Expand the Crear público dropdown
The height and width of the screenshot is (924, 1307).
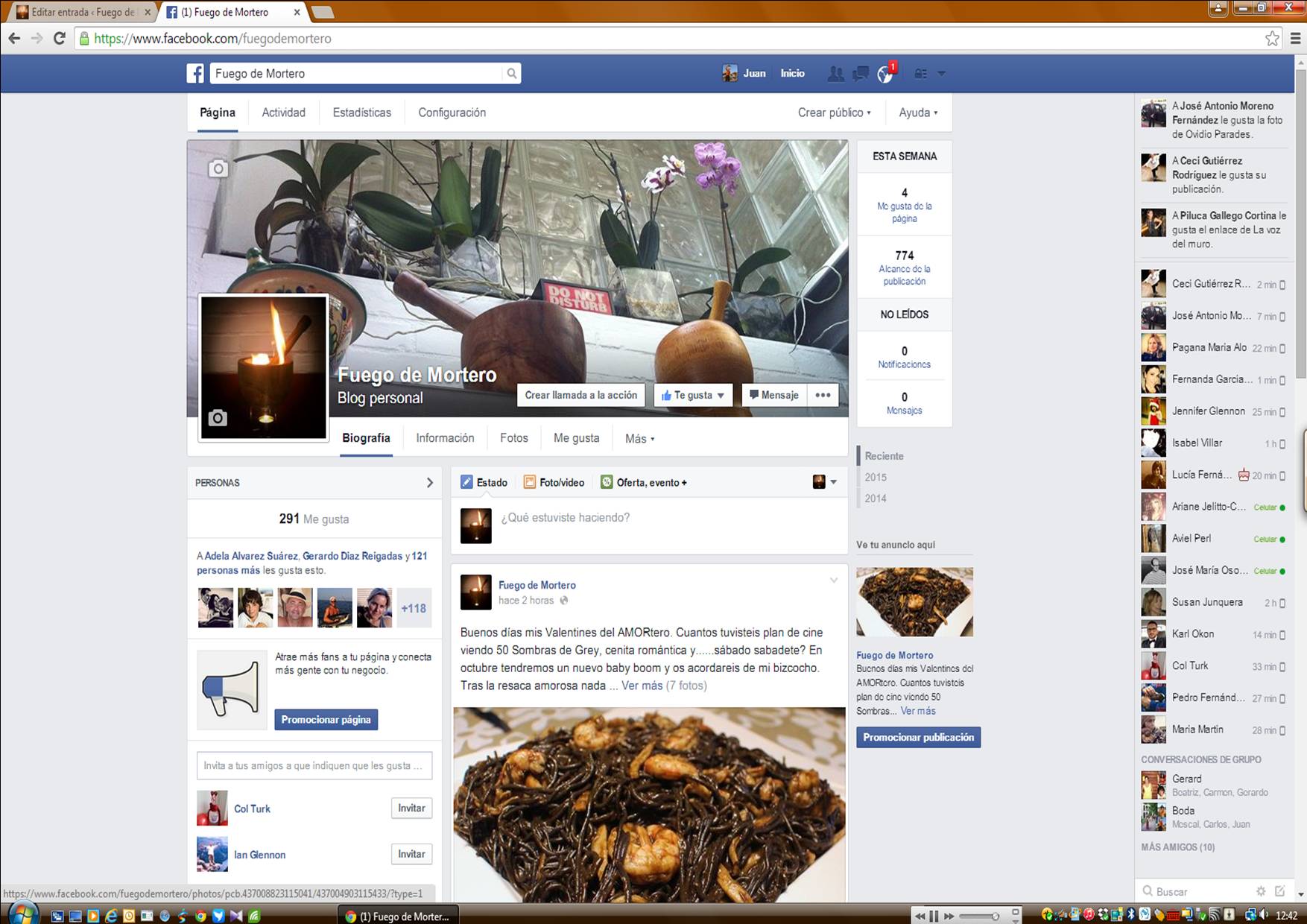[834, 113]
